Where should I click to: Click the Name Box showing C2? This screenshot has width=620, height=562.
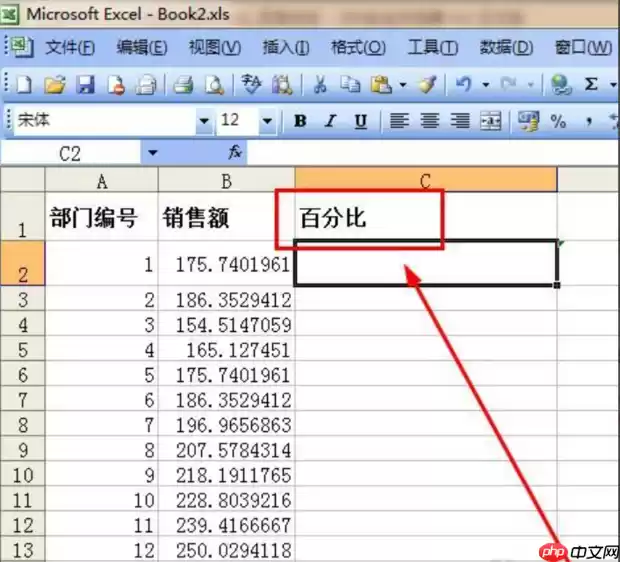point(70,152)
